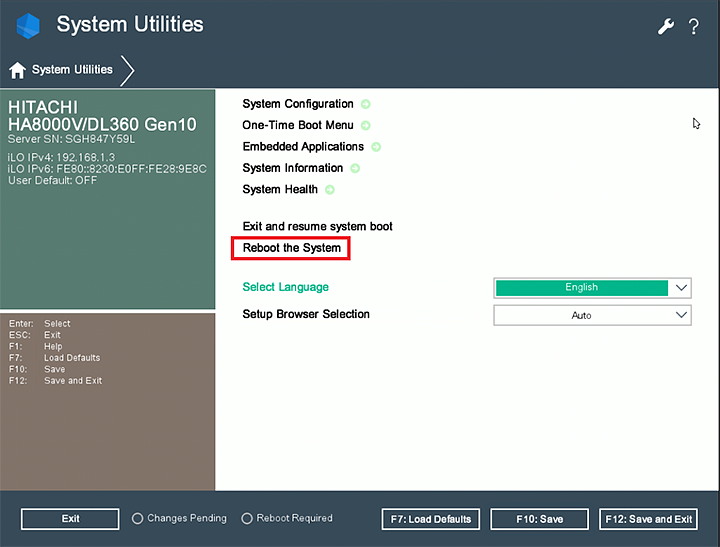Click the iLO IPv4: 192.168.1.3 text
Viewport: 720px width, 547px height.
[61, 158]
